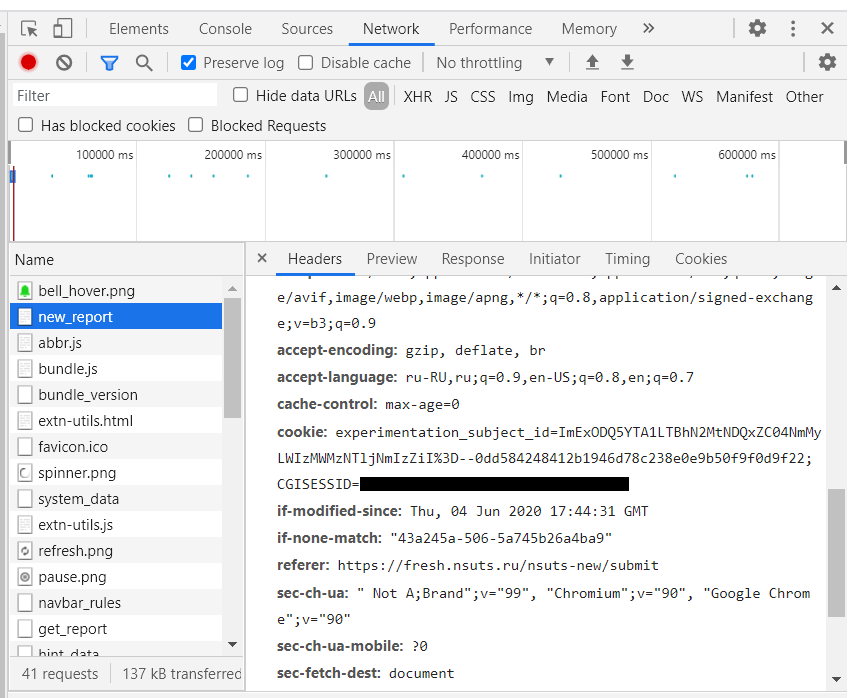Filter requests by WS

692,97
